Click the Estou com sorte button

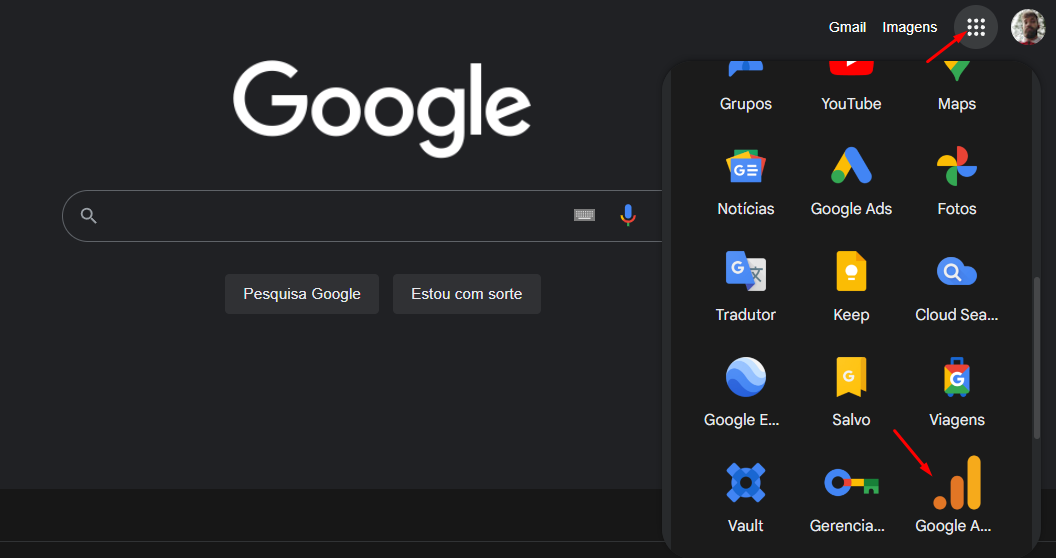[467, 293]
